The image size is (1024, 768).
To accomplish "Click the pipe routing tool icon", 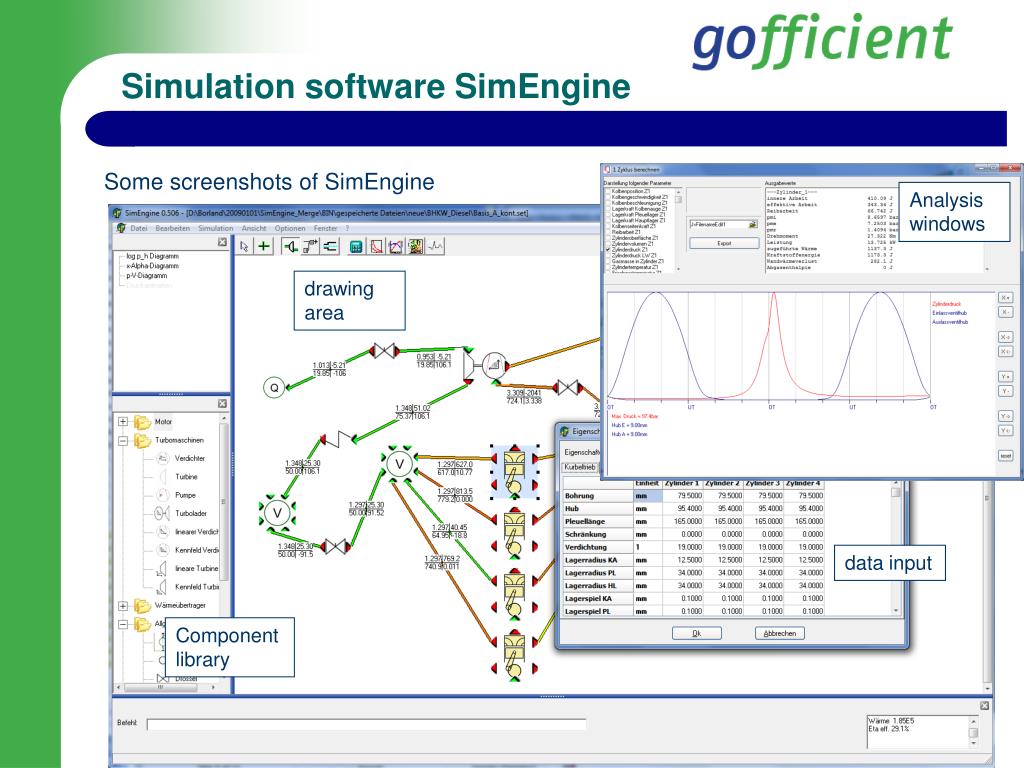I will pyautogui.click(x=310, y=246).
